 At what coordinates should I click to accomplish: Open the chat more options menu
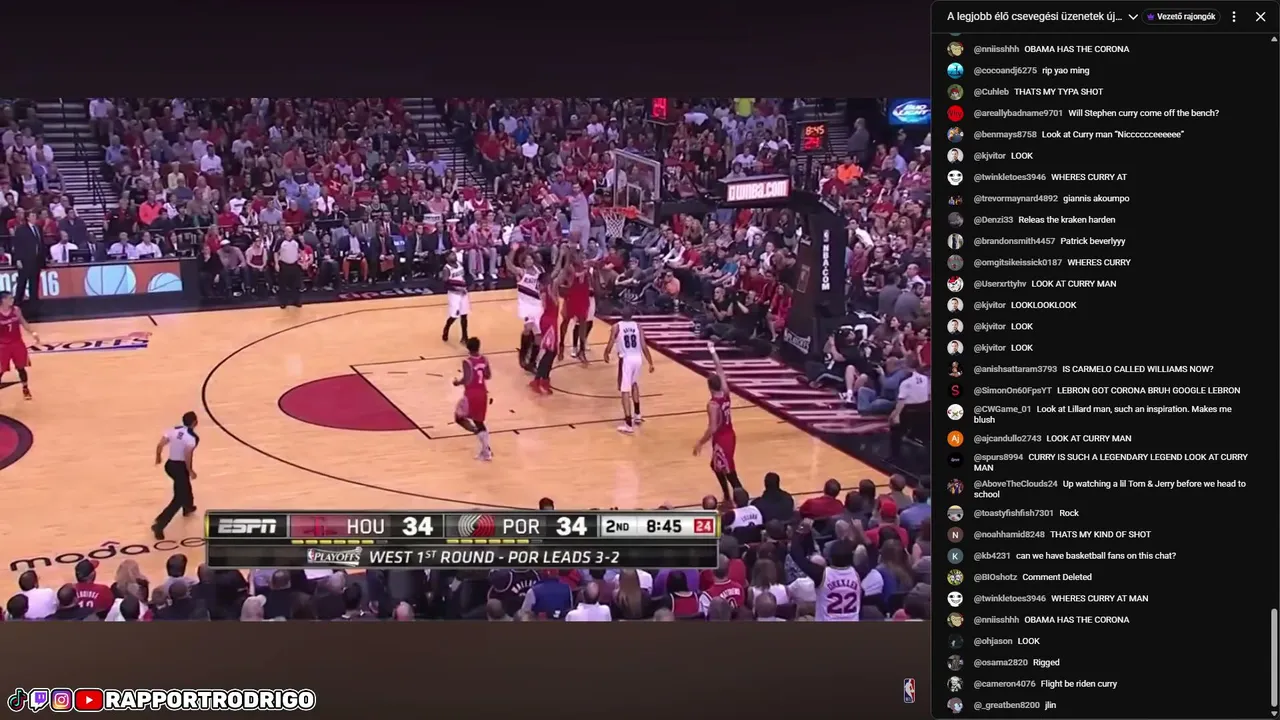[x=1234, y=16]
